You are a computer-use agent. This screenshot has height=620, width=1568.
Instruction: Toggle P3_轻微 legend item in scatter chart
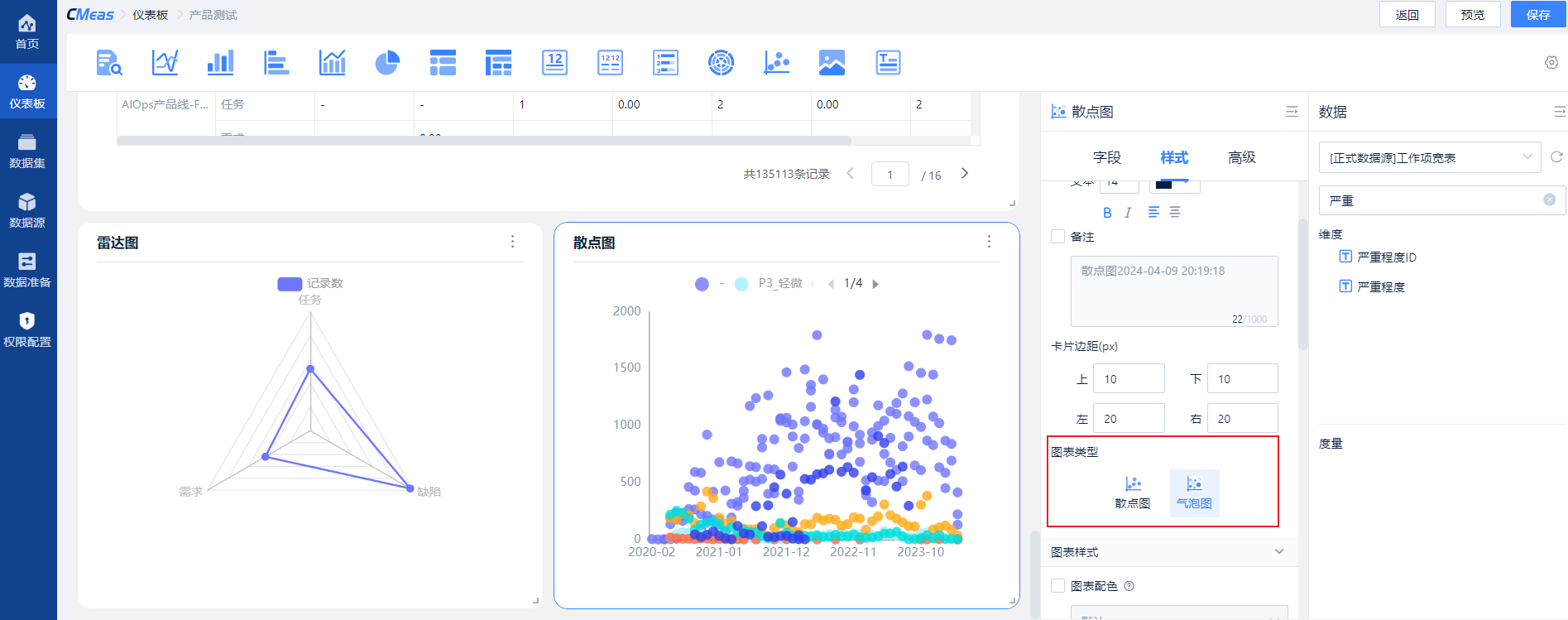pos(769,283)
